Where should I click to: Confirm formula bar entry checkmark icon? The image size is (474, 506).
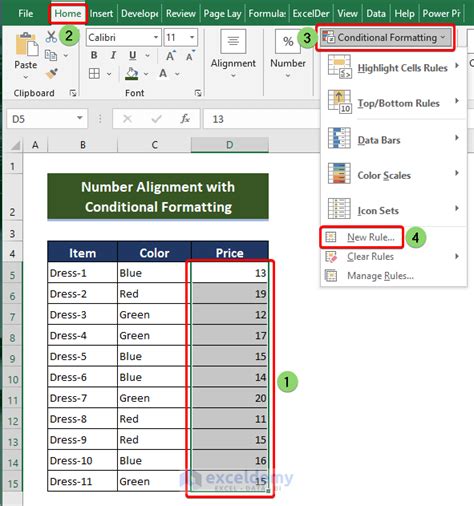pos(156,119)
